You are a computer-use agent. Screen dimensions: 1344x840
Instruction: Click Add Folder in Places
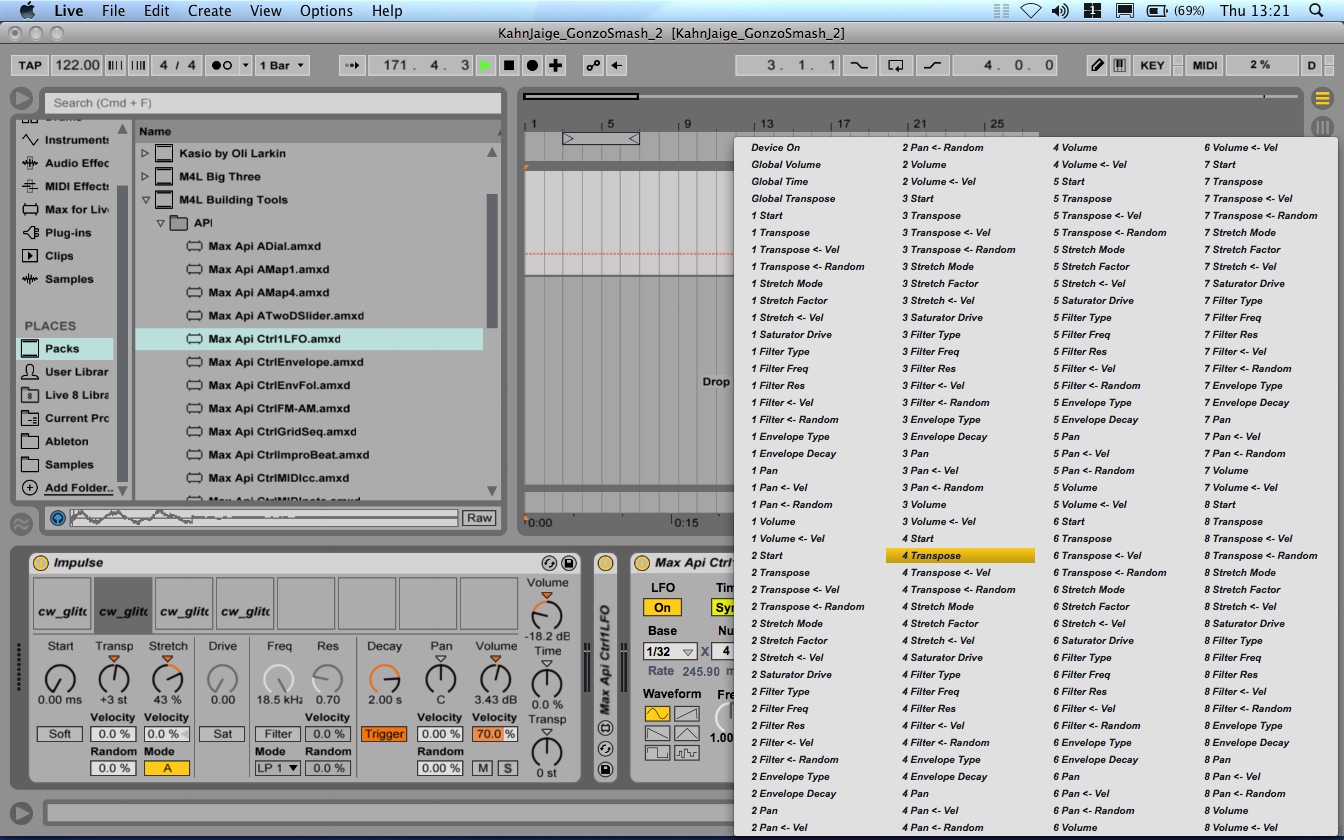(x=78, y=488)
